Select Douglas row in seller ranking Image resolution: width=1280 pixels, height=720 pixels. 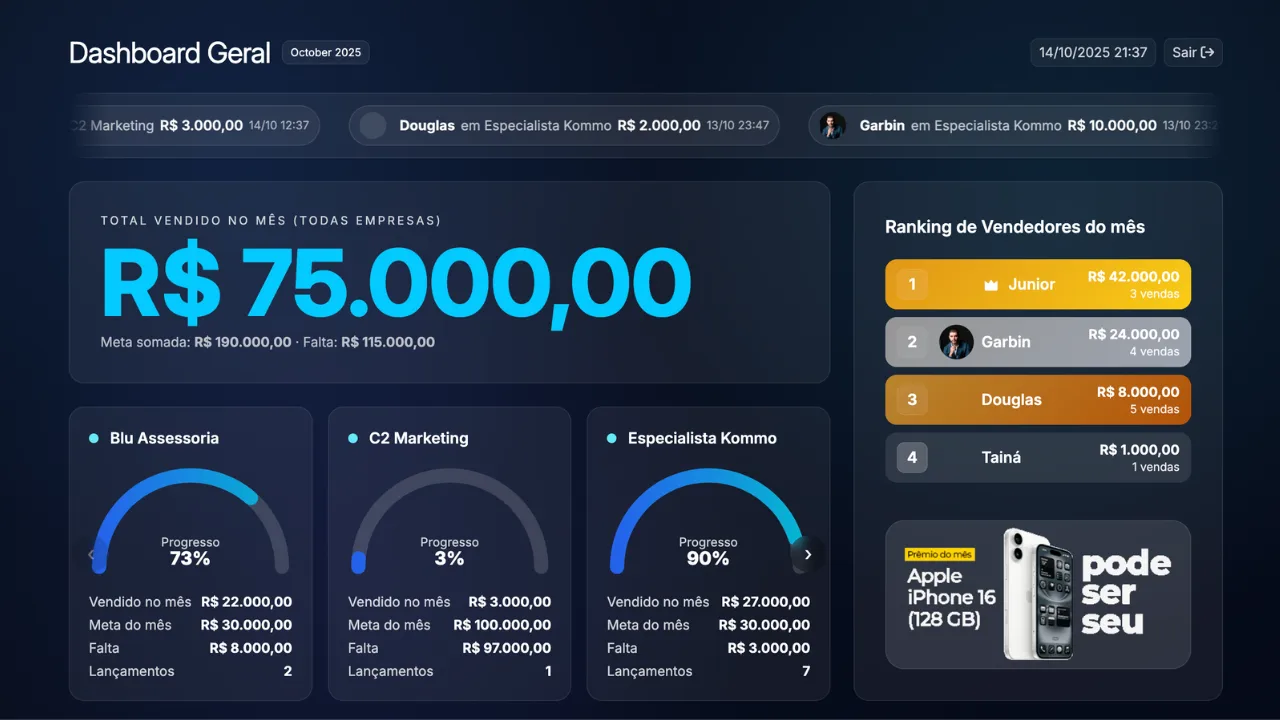click(x=1037, y=400)
